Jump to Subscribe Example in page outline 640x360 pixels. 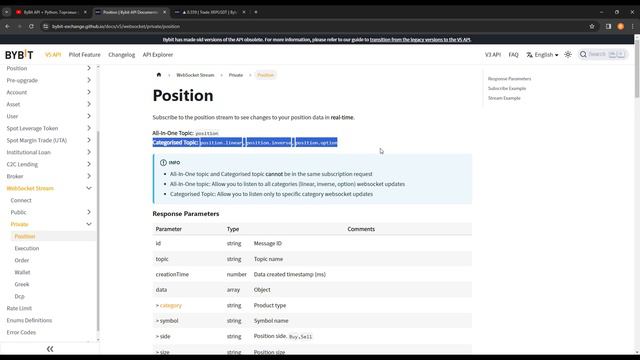[507, 89]
